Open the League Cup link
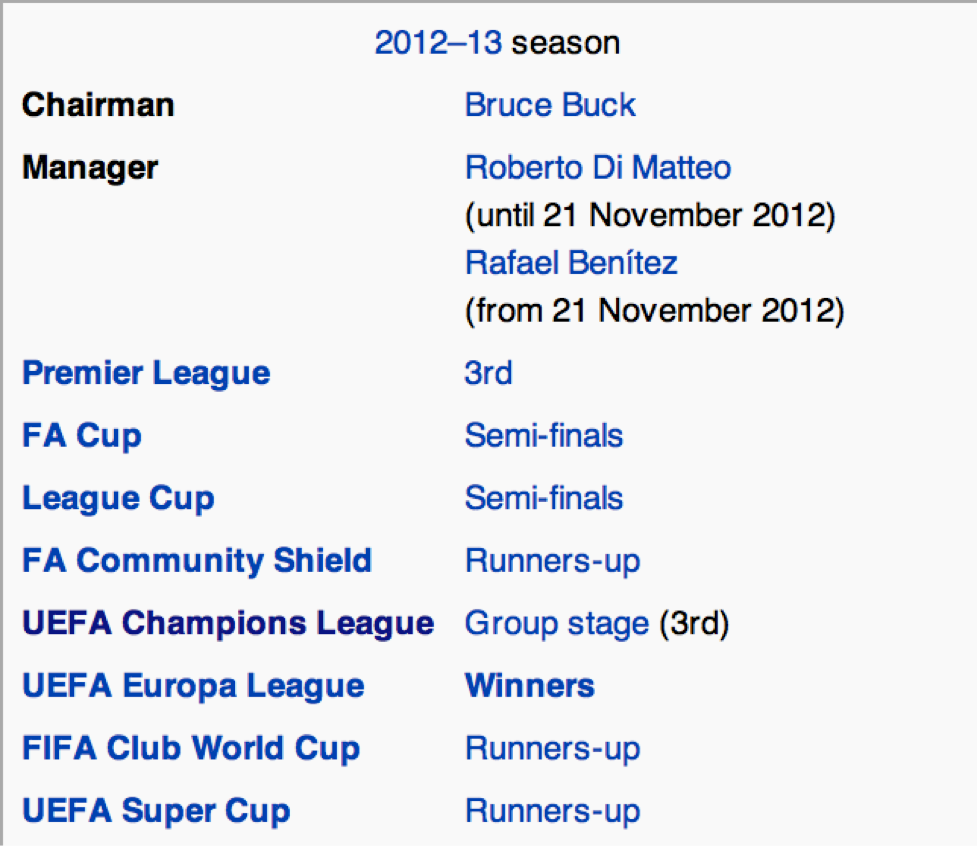This screenshot has width=978, height=846. click(119, 498)
